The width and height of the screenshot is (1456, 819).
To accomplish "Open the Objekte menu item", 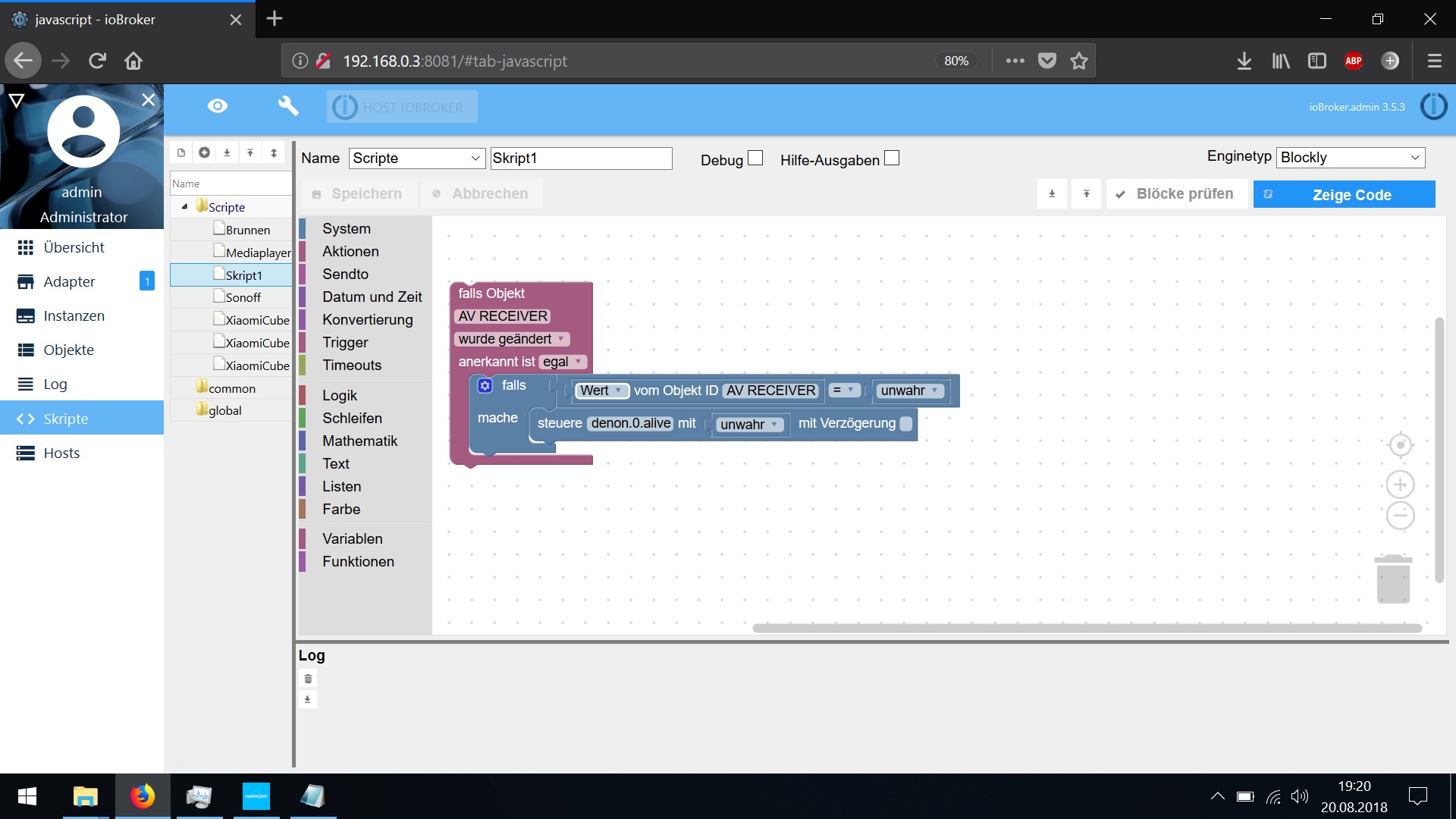I will pyautogui.click(x=82, y=350).
